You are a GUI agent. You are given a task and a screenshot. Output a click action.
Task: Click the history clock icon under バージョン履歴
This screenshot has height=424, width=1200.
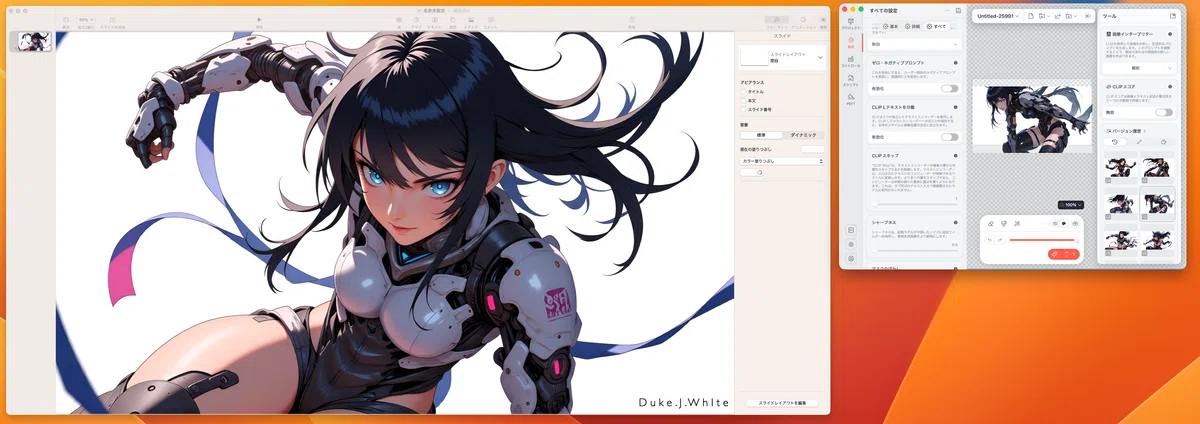click(x=1115, y=142)
